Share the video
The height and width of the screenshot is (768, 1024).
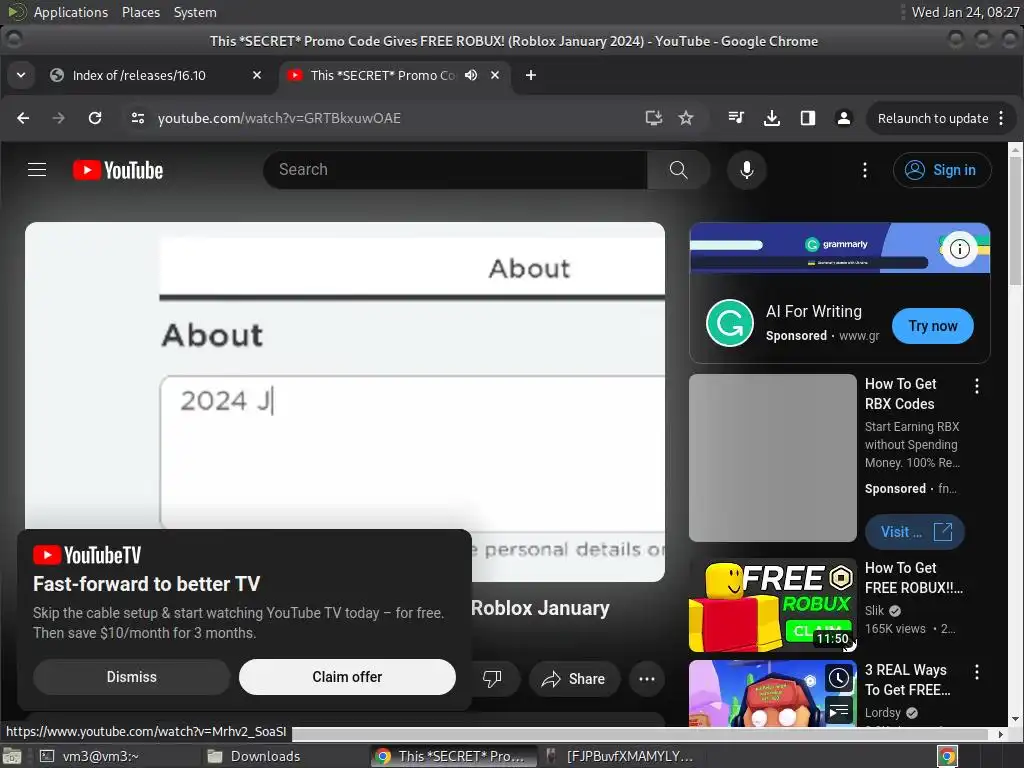(573, 679)
